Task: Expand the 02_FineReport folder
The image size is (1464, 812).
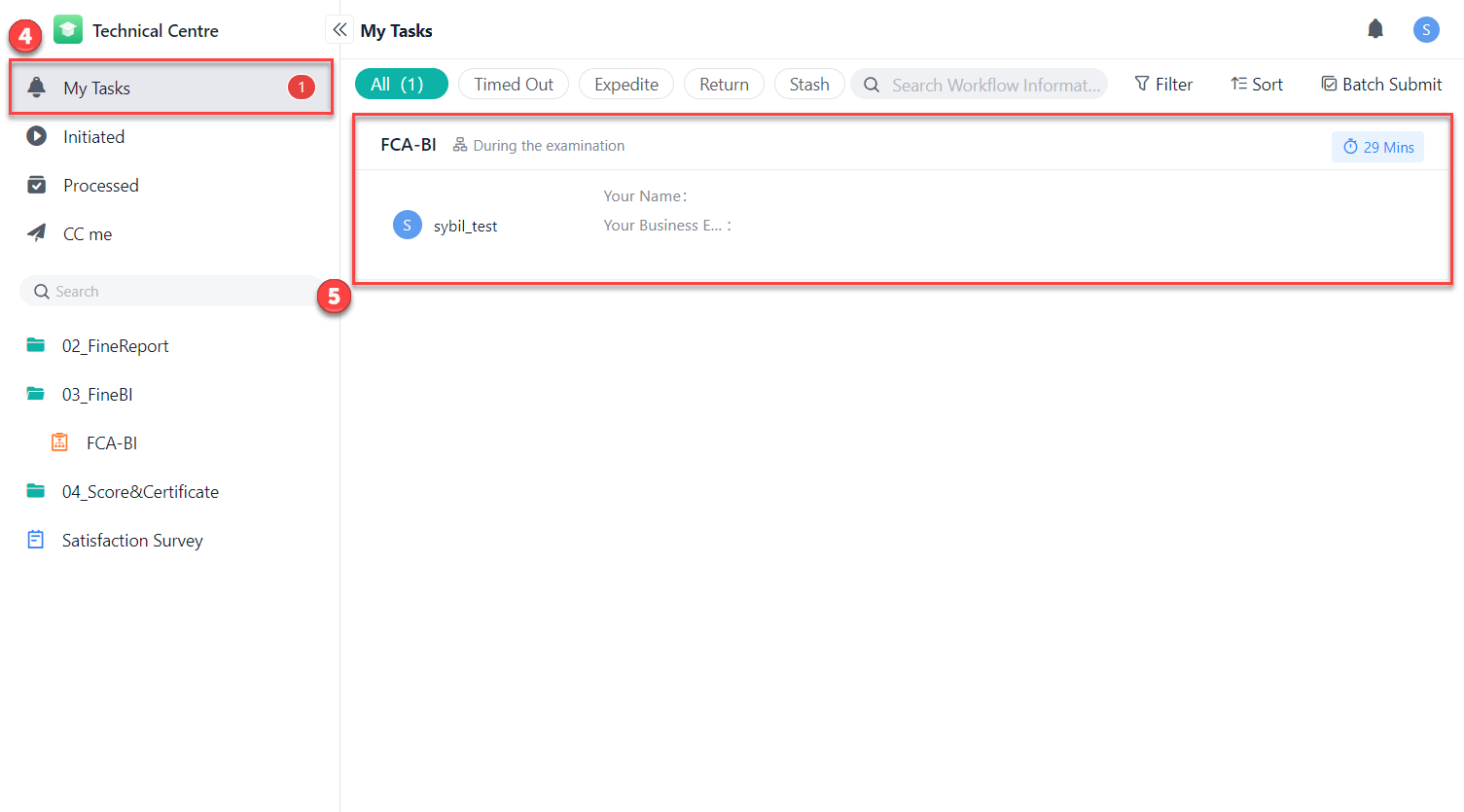Action: coord(35,345)
